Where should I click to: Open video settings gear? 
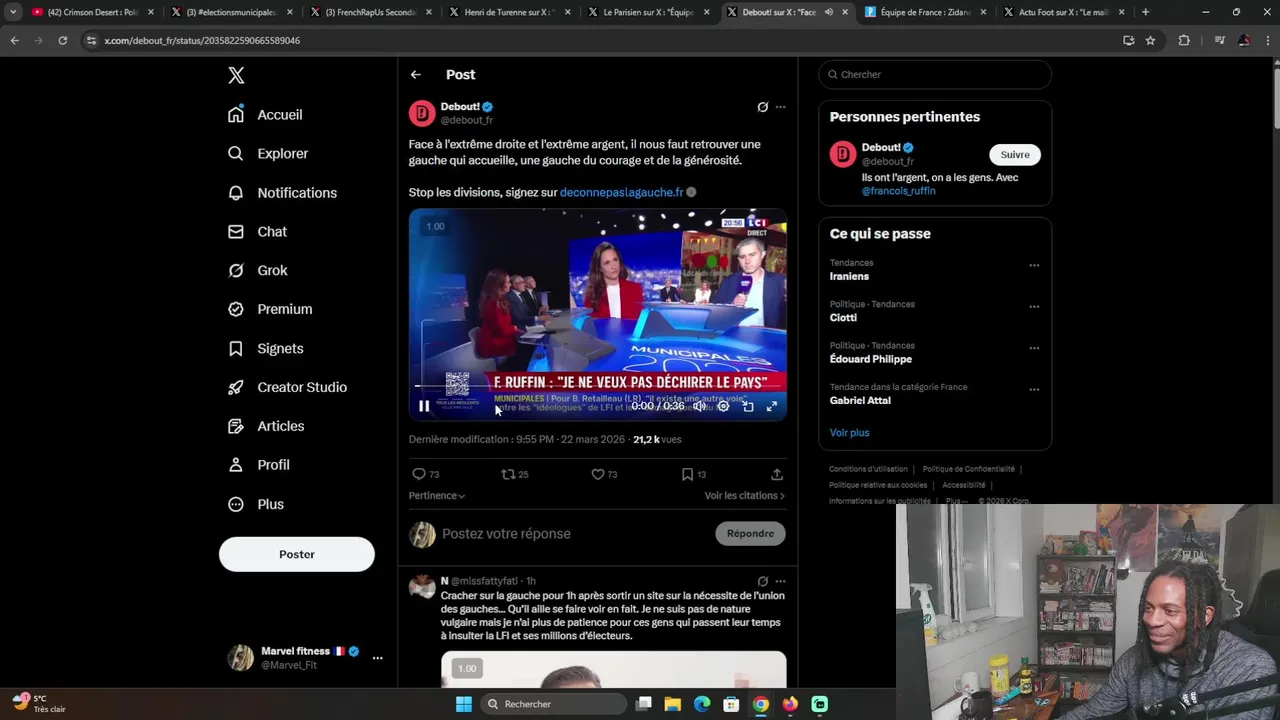[x=723, y=406]
